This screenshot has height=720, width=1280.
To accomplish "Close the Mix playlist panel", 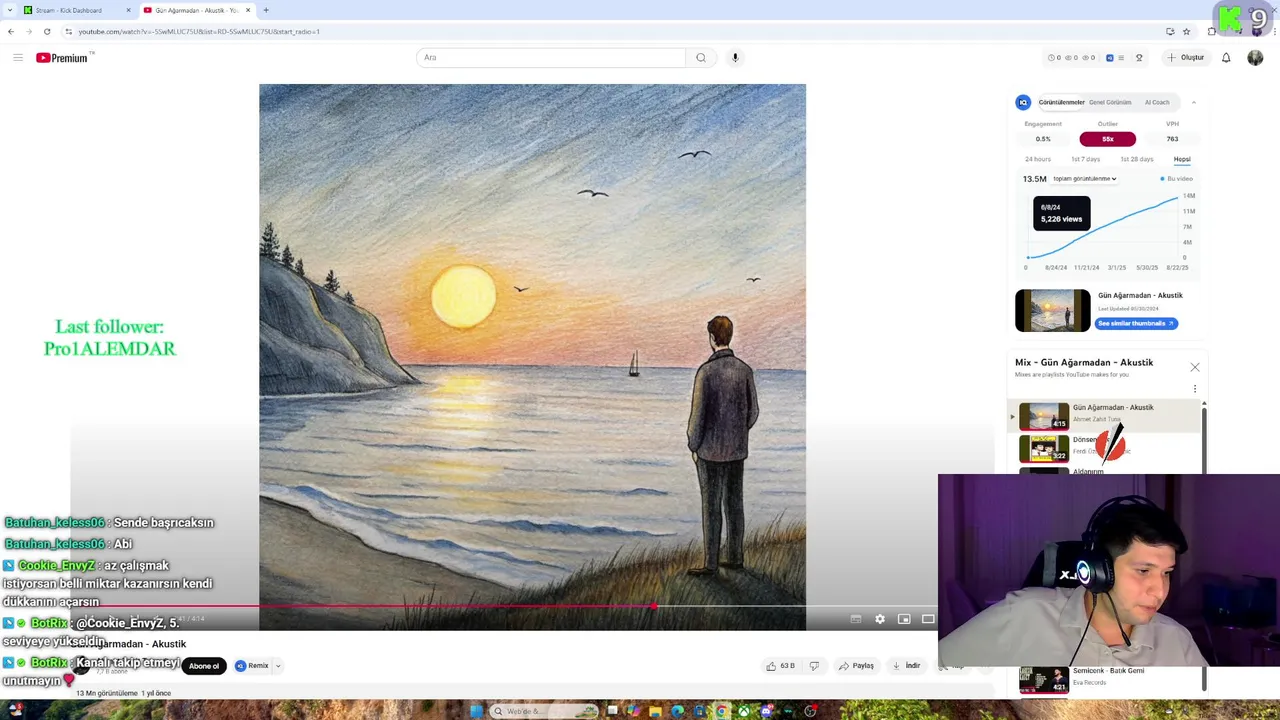I will tap(1195, 367).
